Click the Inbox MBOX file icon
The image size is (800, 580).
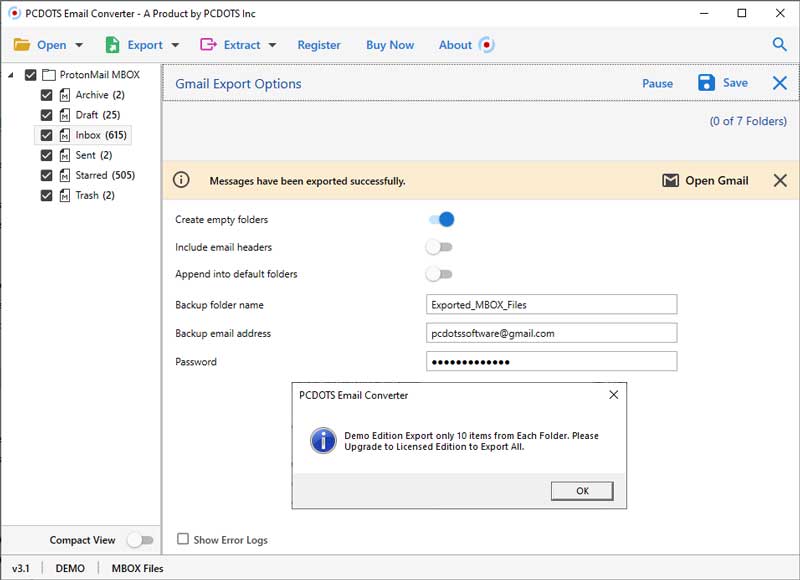coord(65,135)
